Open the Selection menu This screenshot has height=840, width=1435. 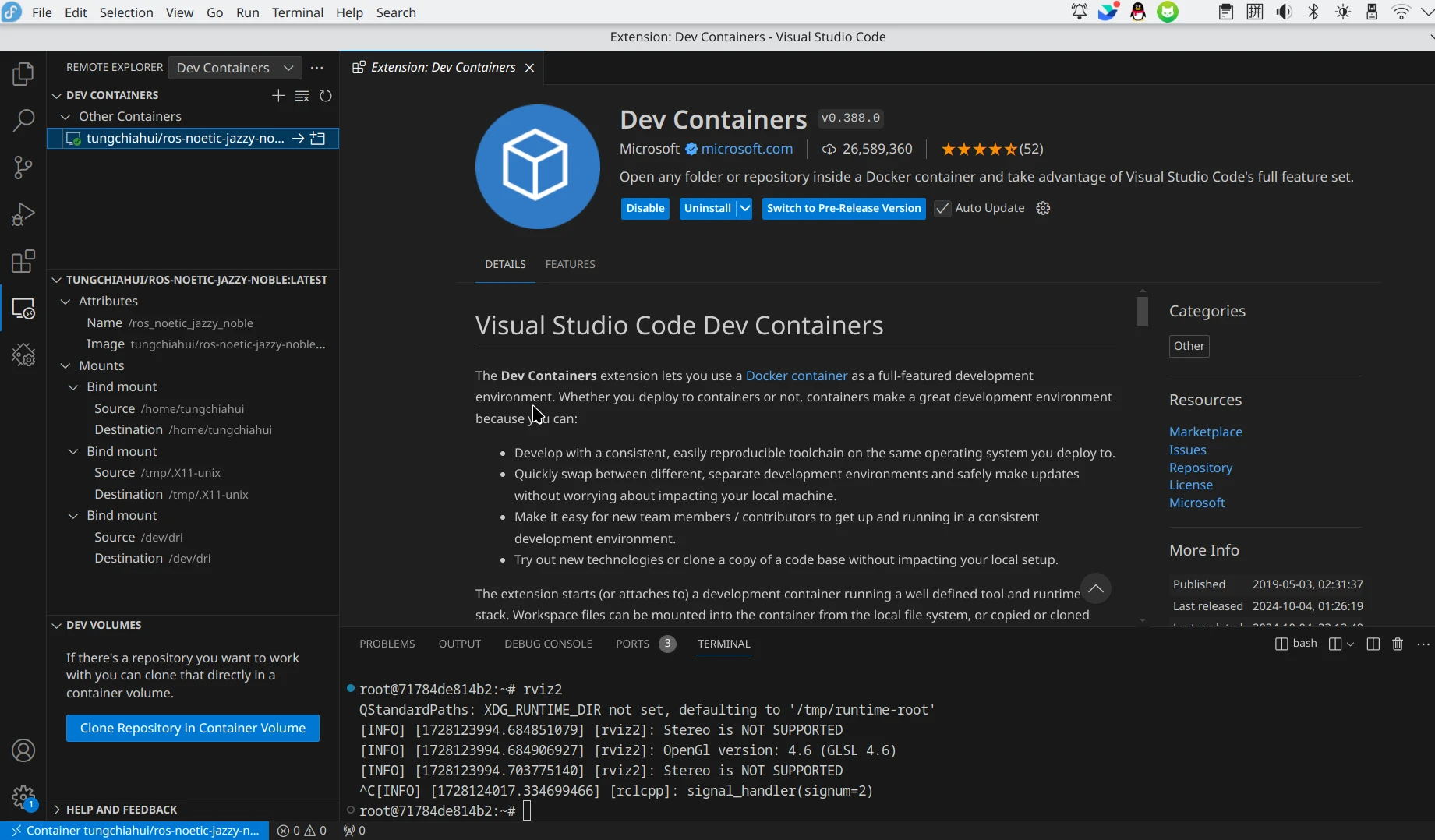[x=126, y=12]
